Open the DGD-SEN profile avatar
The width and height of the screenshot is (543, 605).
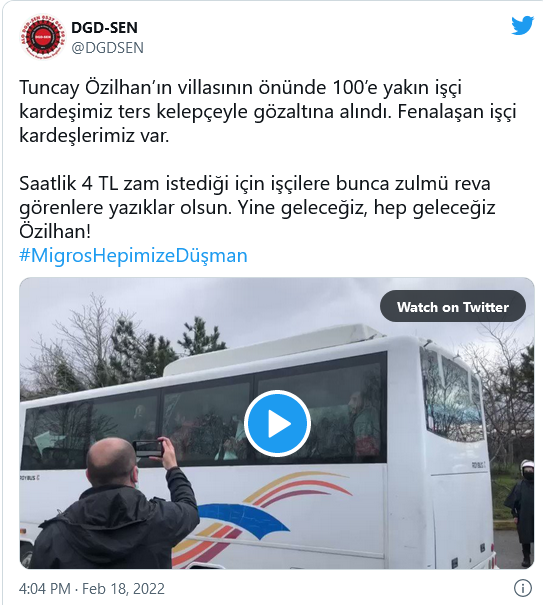42,37
